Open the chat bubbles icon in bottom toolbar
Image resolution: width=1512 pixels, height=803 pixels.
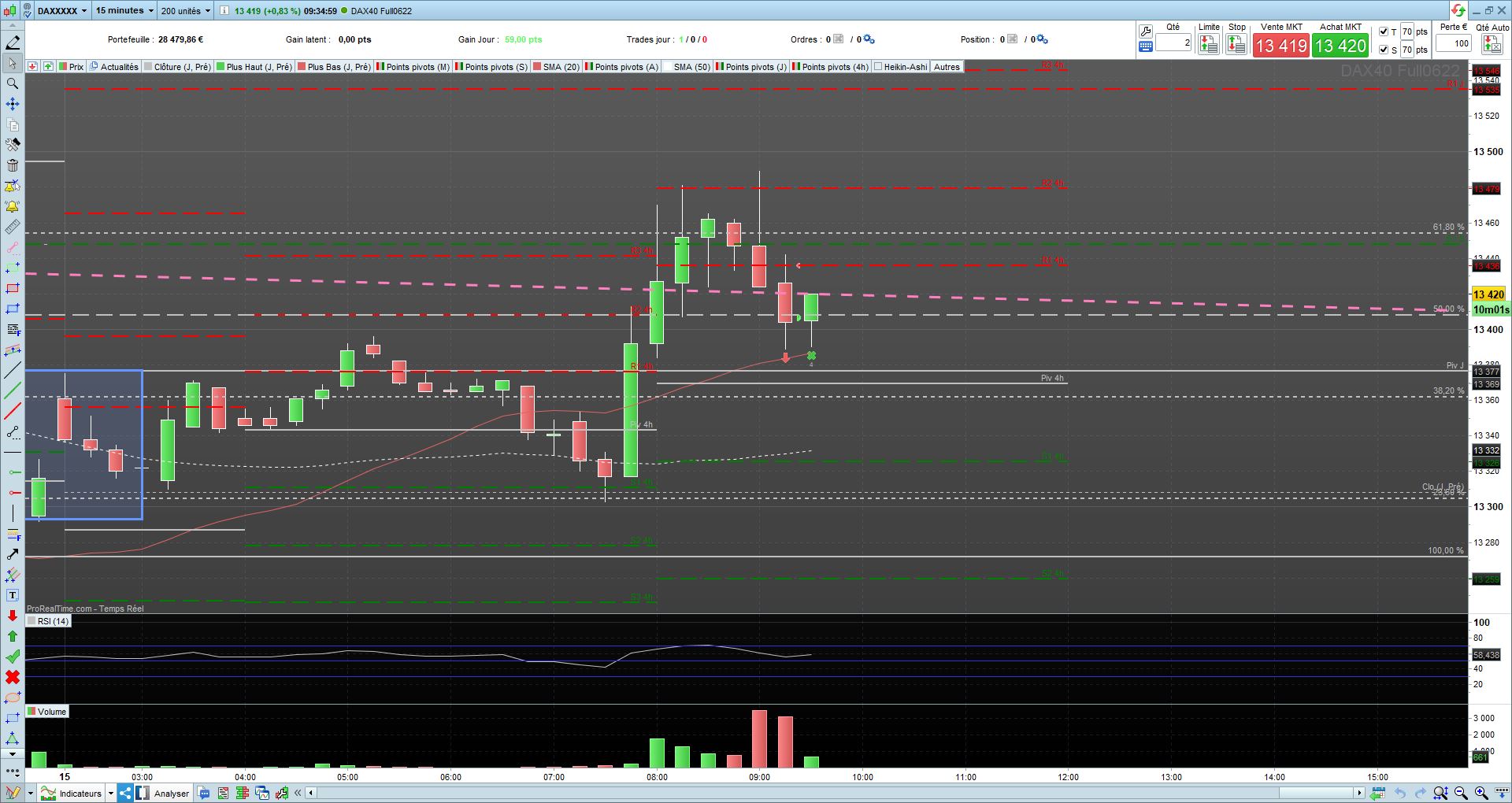click(x=205, y=793)
